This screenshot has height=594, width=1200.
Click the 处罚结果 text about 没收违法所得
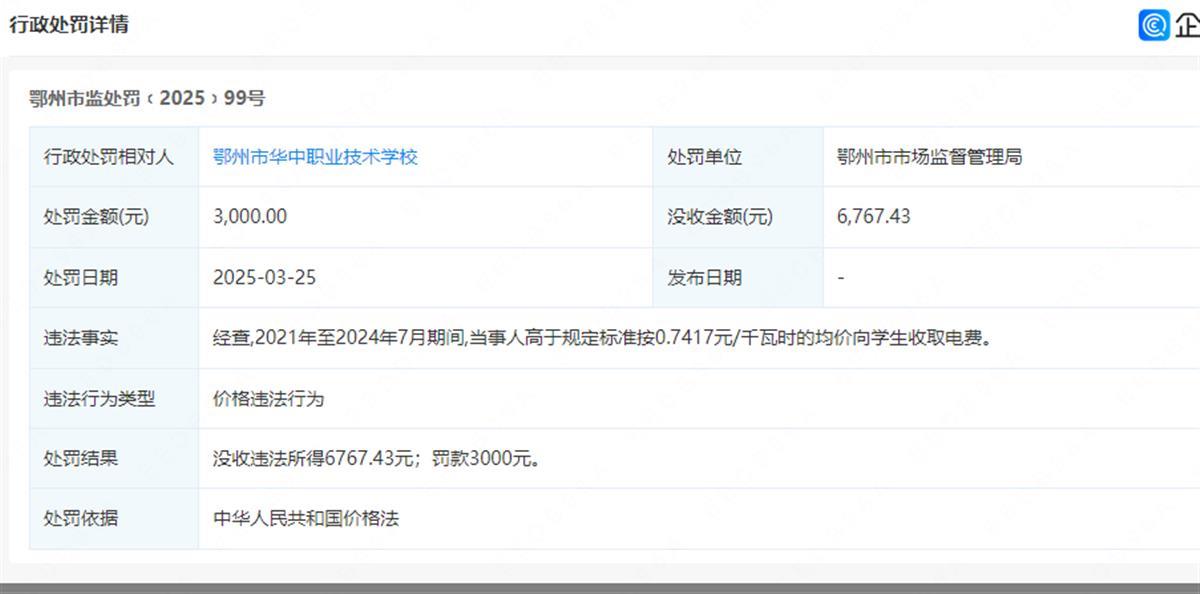[x=377, y=459]
